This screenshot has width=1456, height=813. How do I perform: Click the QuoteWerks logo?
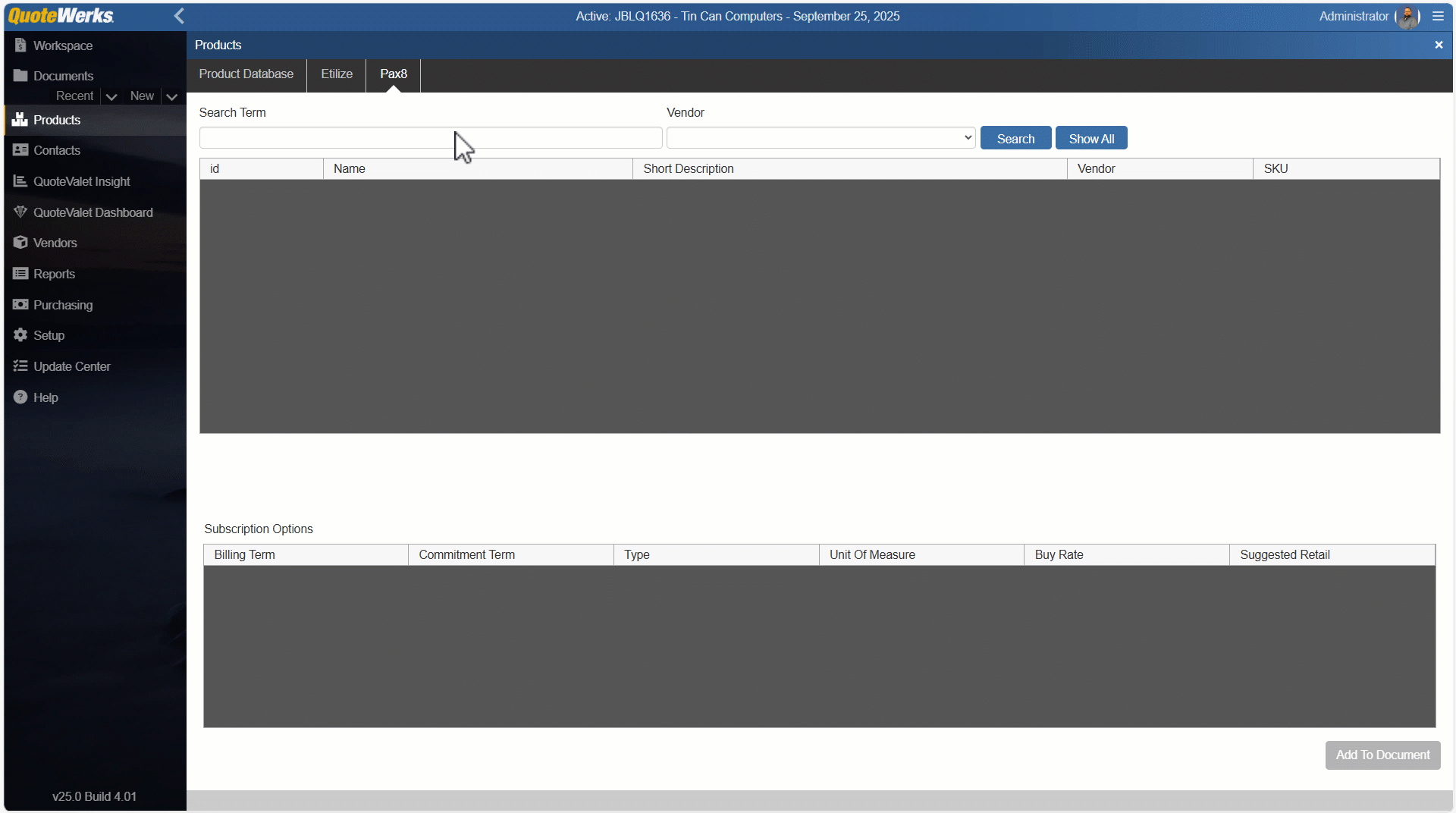(61, 16)
